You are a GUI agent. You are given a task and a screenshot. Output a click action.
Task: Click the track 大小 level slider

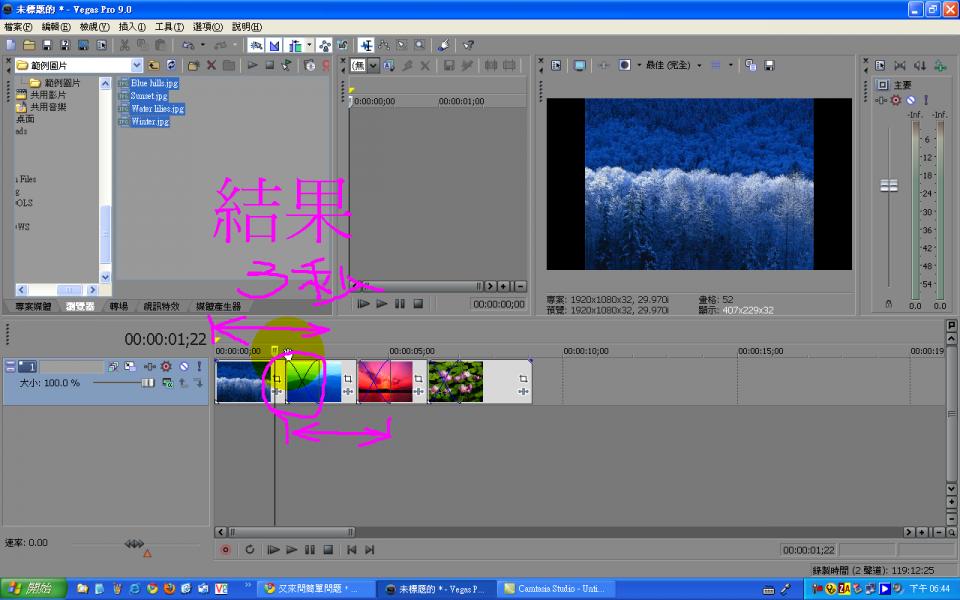click(x=148, y=383)
